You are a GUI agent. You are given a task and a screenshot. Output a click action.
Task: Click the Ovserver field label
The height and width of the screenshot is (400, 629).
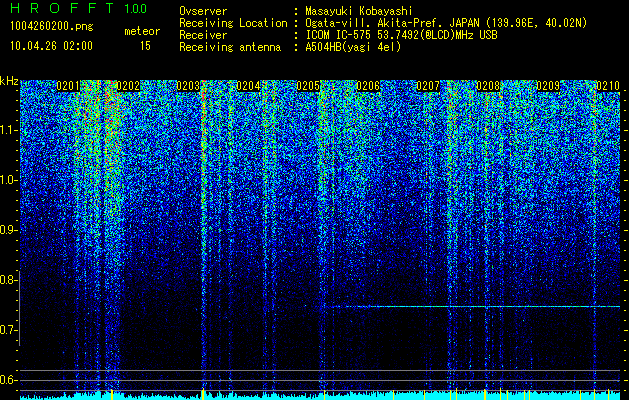click(203, 11)
